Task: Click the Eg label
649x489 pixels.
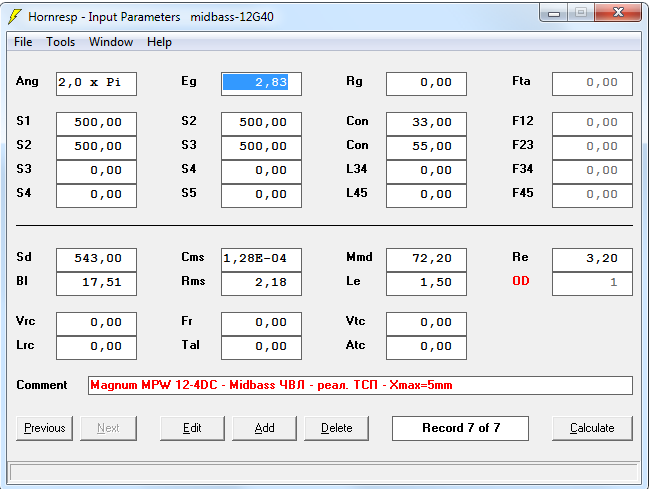Action: click(189, 81)
